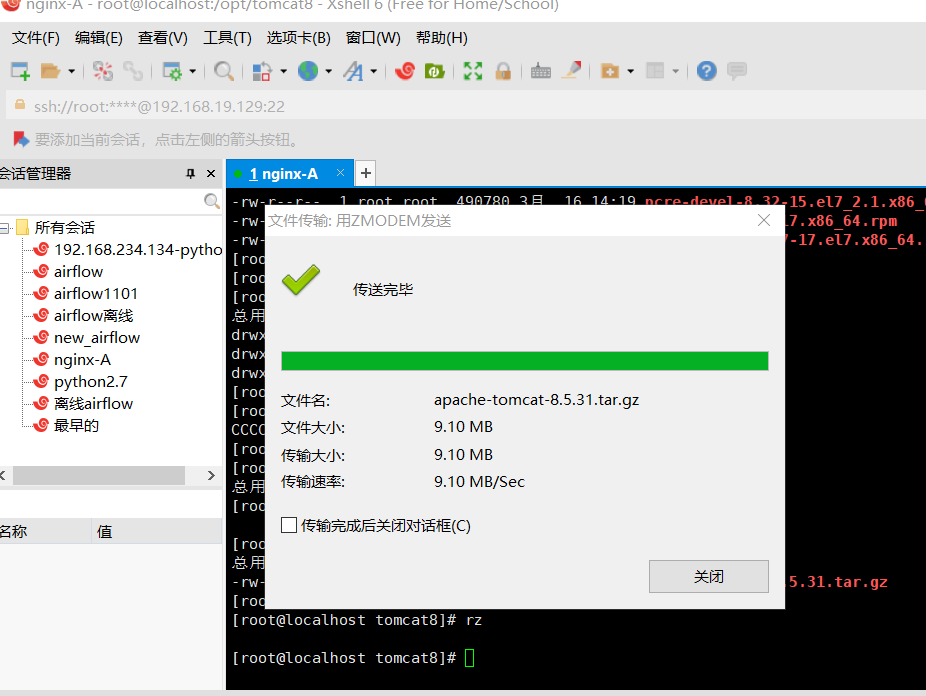This screenshot has width=926, height=696.
Task: Click the lock screen toolbar icon
Action: tap(503, 71)
